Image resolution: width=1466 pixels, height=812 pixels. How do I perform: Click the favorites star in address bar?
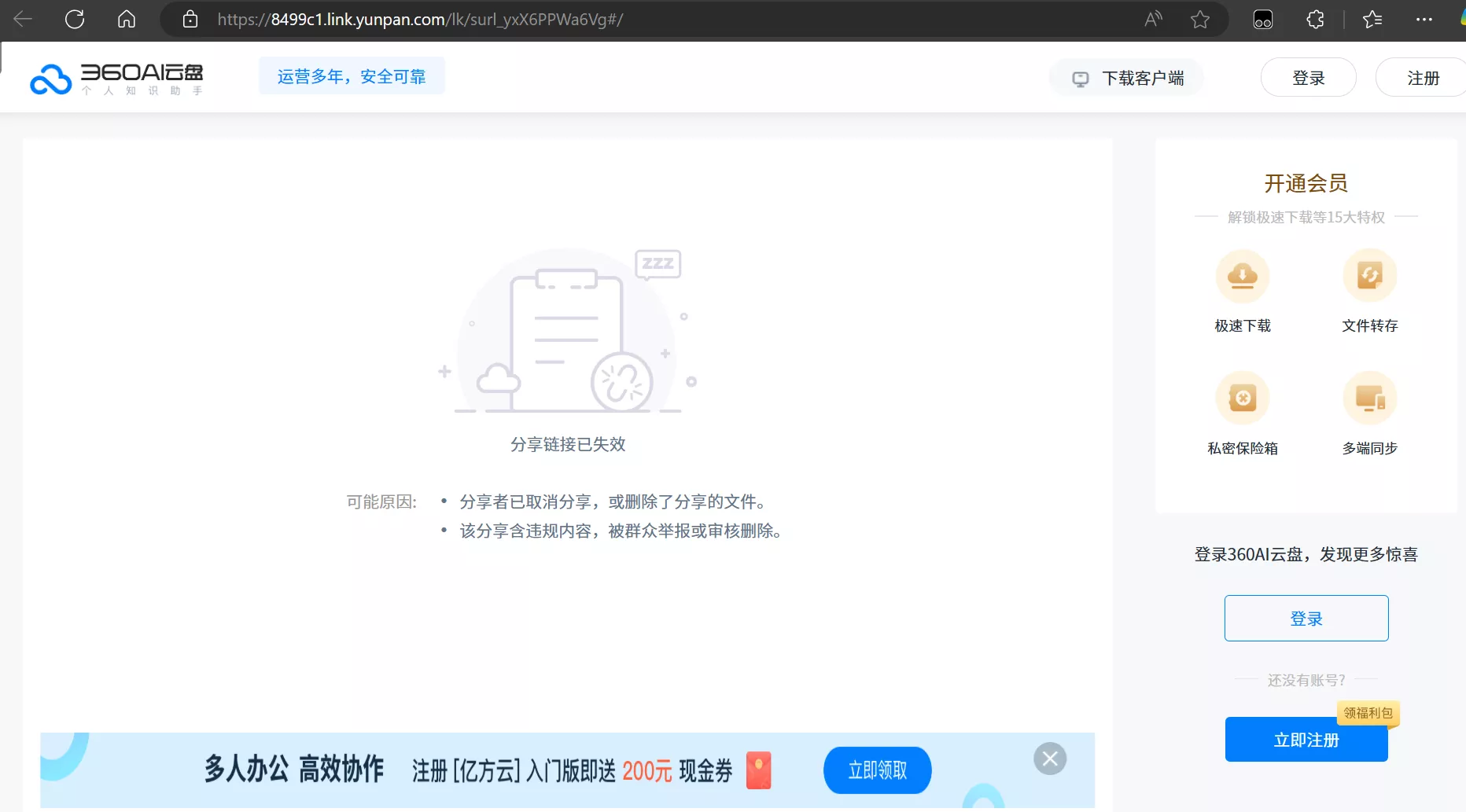point(1200,19)
